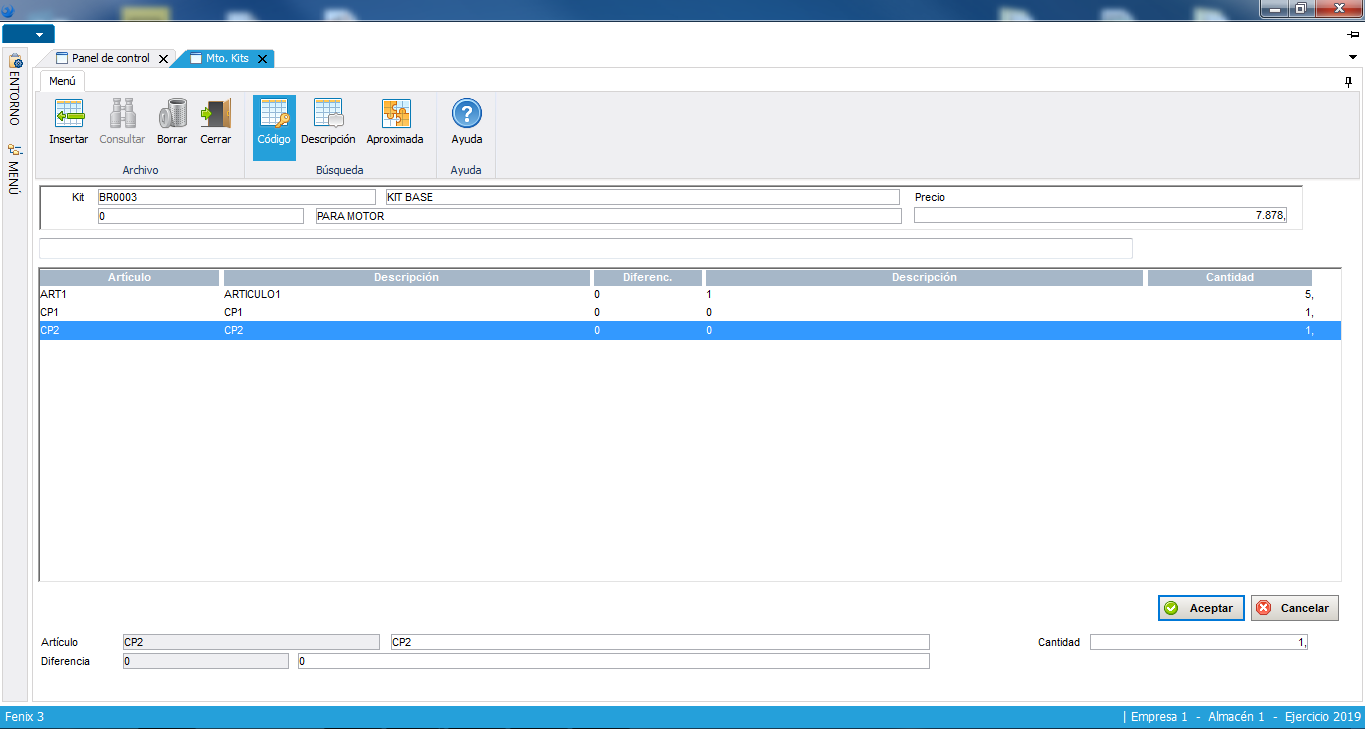This screenshot has width=1365, height=729.
Task: Click the Insertar toolbar icon
Action: point(68,114)
